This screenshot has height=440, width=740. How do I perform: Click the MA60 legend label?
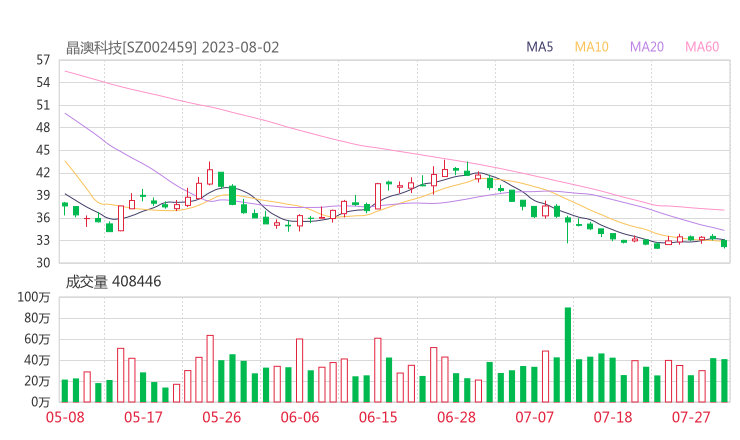point(702,47)
